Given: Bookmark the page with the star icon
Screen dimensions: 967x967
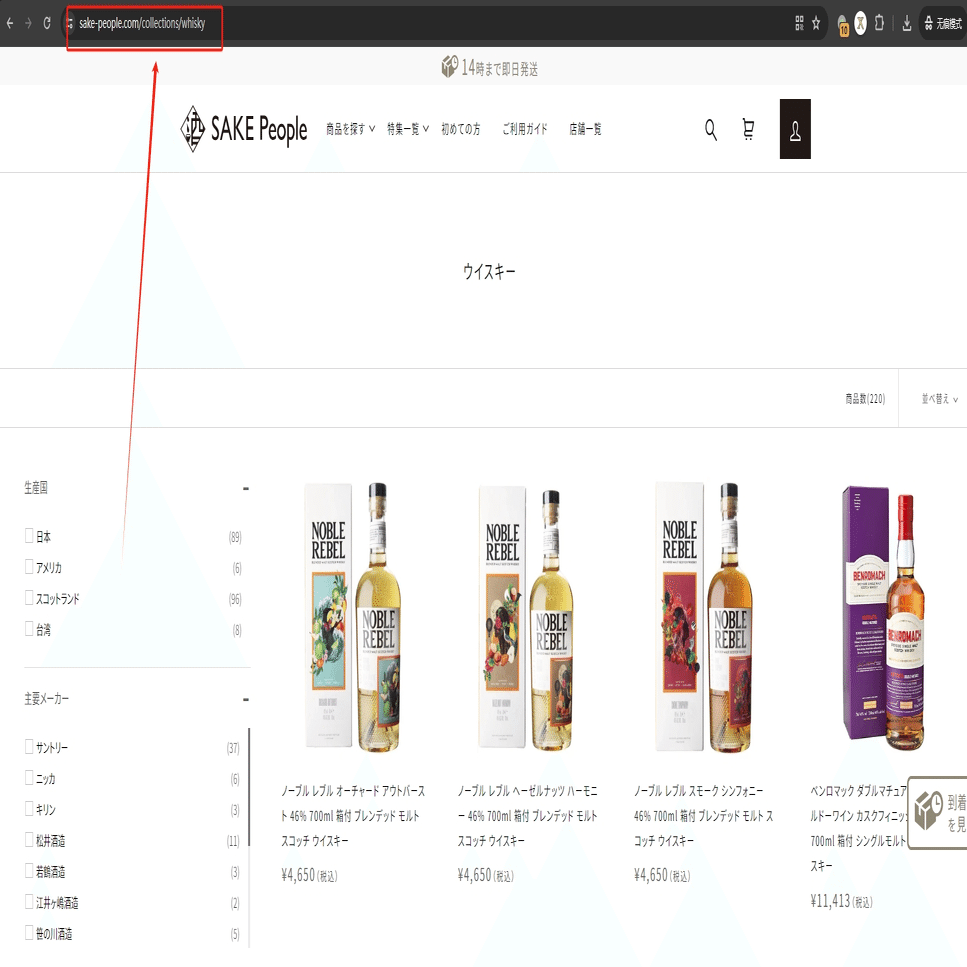Looking at the screenshot, I should [816, 23].
